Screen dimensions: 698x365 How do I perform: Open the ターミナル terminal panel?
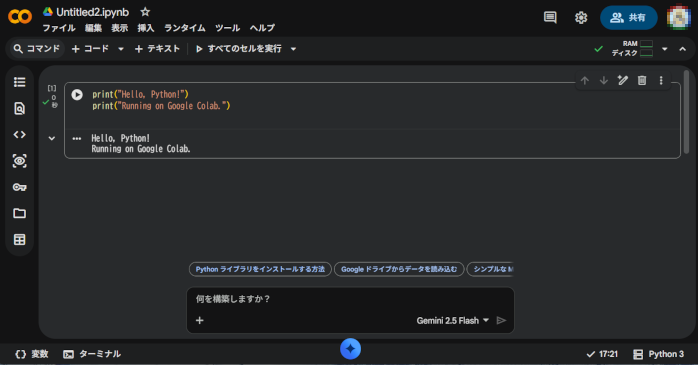(92, 354)
